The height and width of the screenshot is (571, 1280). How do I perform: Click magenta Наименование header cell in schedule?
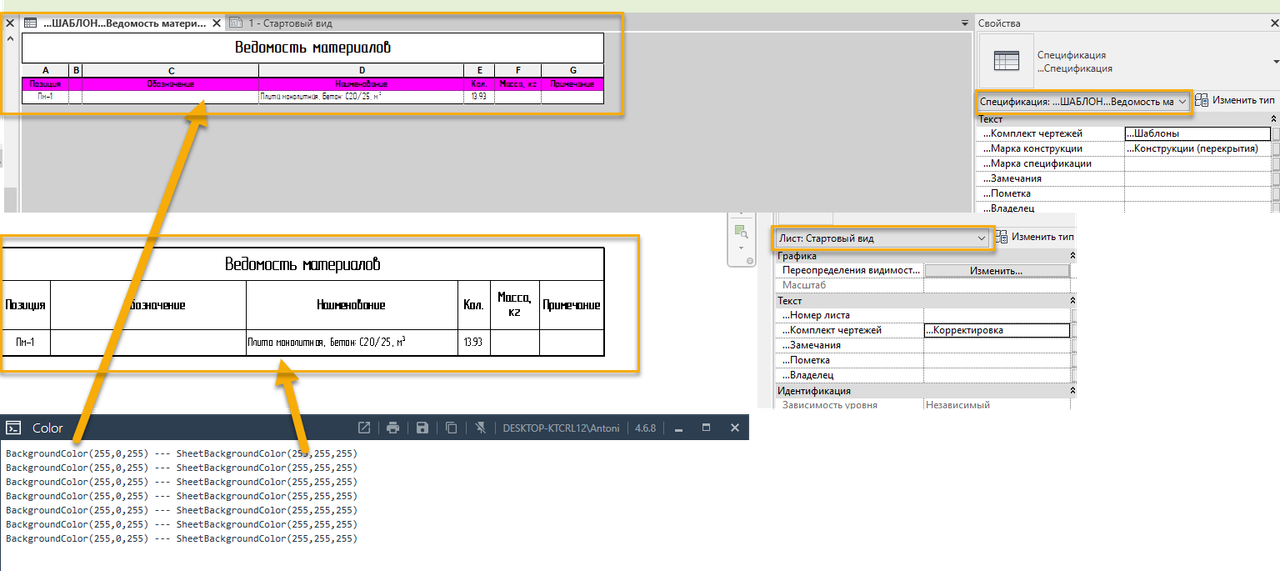361,84
